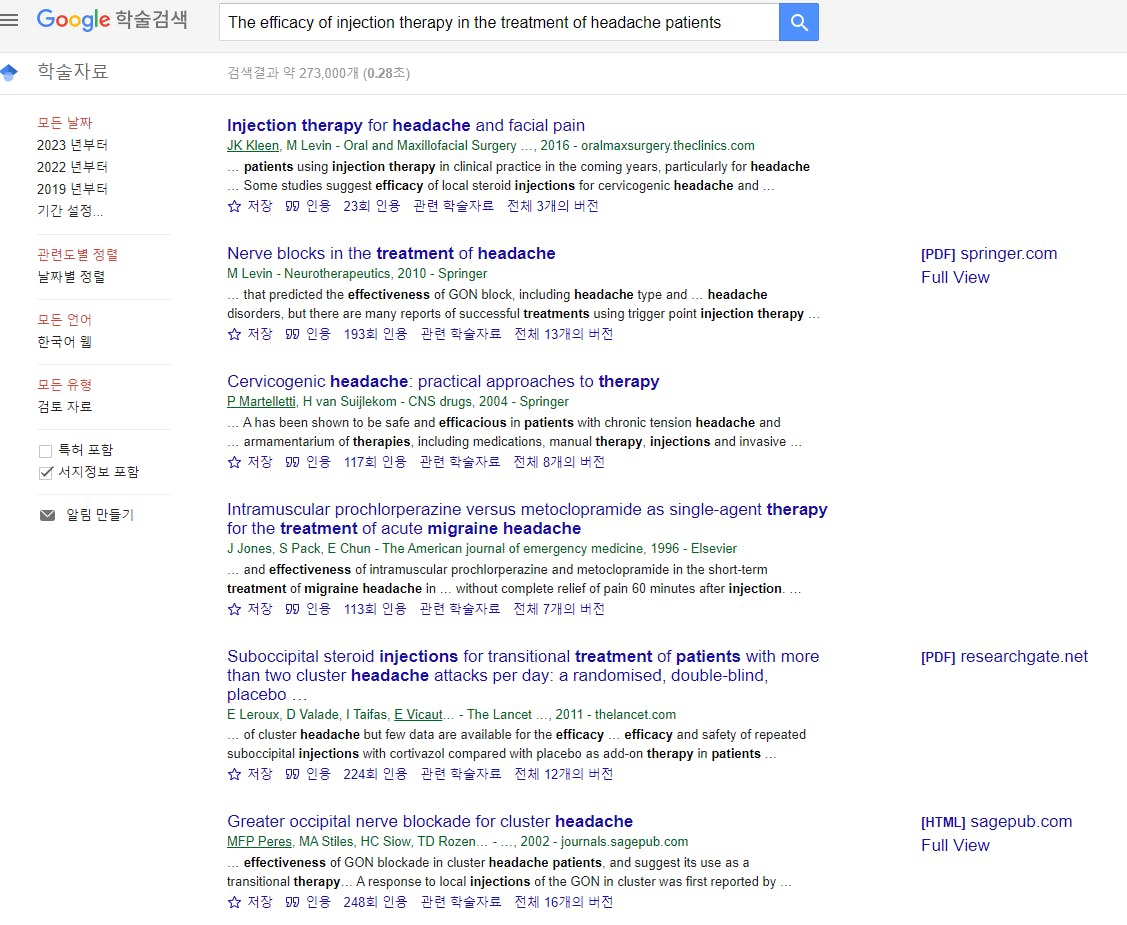Open author JK Kleen's profile

(253, 146)
